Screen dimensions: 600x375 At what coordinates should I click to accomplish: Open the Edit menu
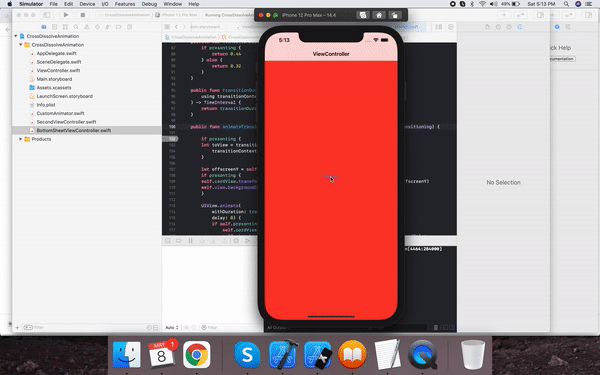(x=68, y=4)
